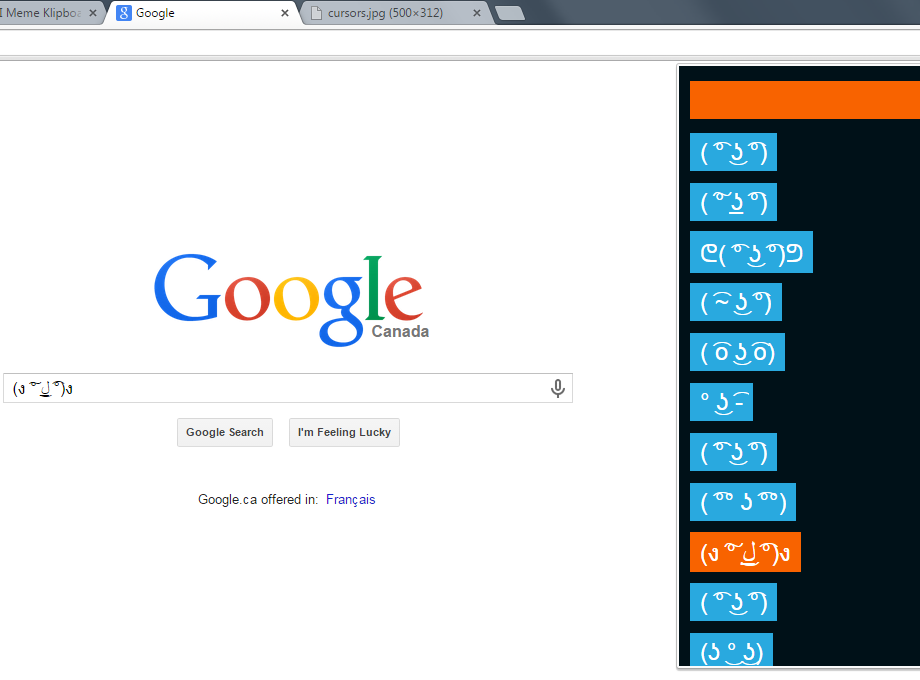Close the Meme Klipboard tab
The image size is (920, 680).
click(93, 13)
